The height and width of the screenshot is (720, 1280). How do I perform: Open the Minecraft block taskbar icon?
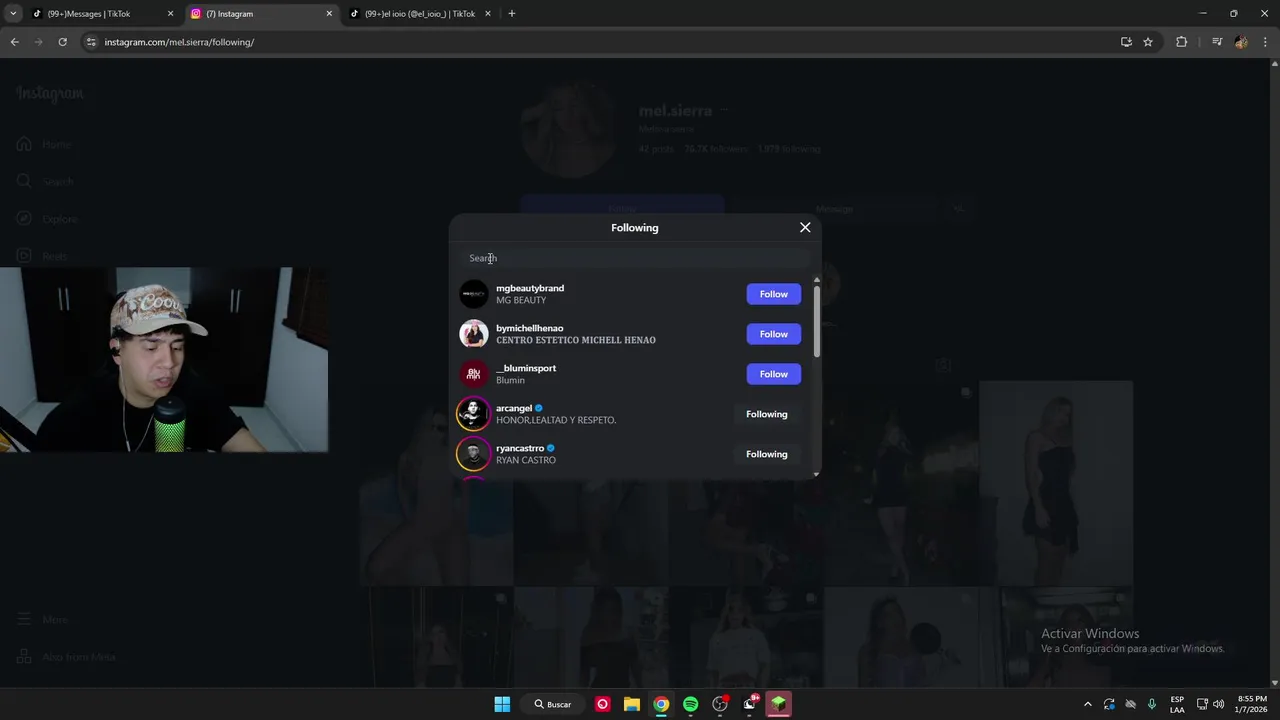(778, 704)
